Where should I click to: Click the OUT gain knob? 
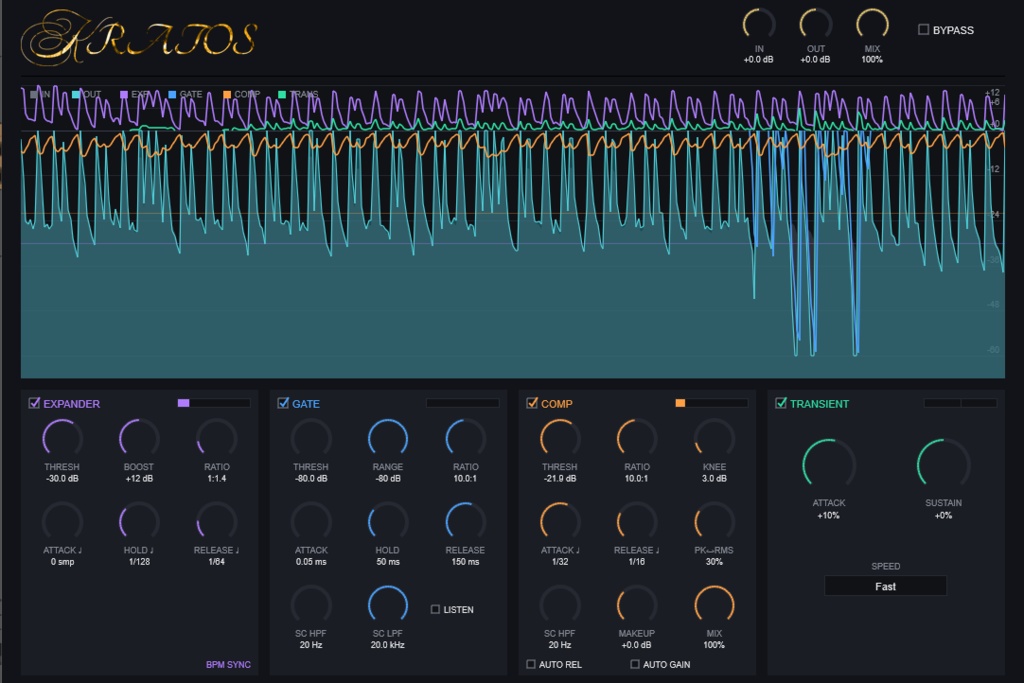816,25
